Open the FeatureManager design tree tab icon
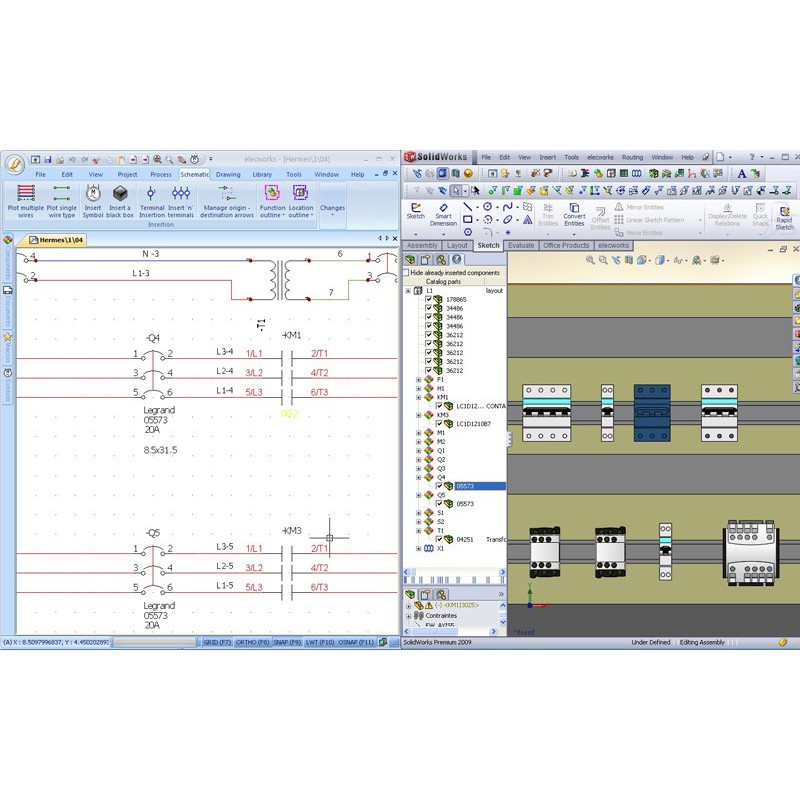This screenshot has width=800, height=800. pos(411,260)
